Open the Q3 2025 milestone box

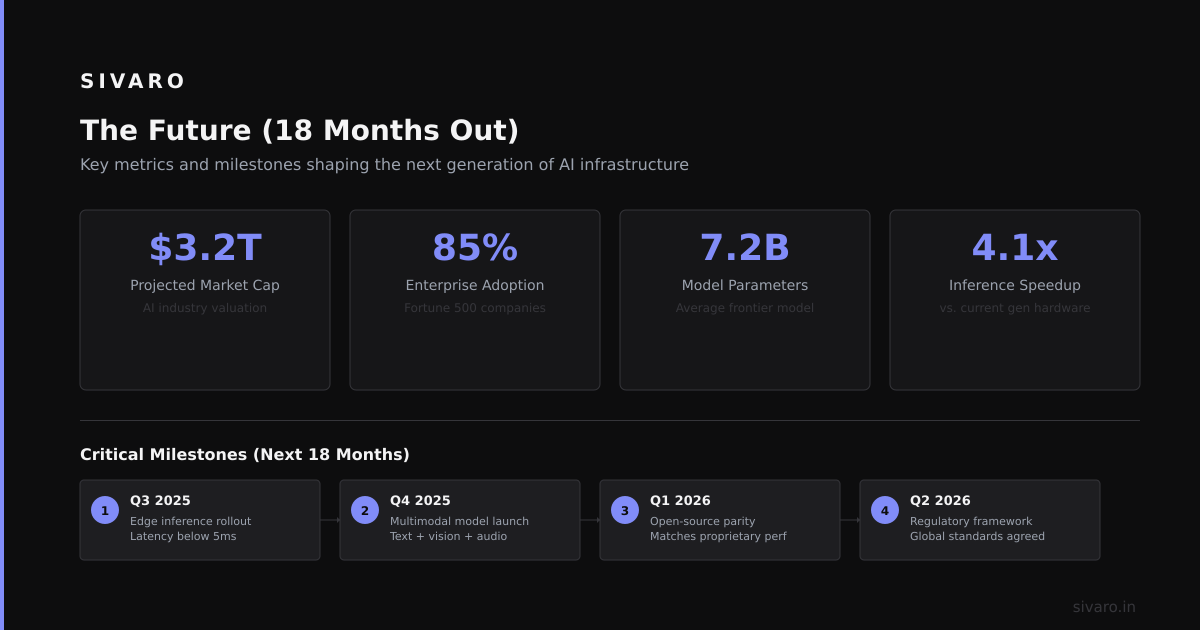(x=200, y=520)
